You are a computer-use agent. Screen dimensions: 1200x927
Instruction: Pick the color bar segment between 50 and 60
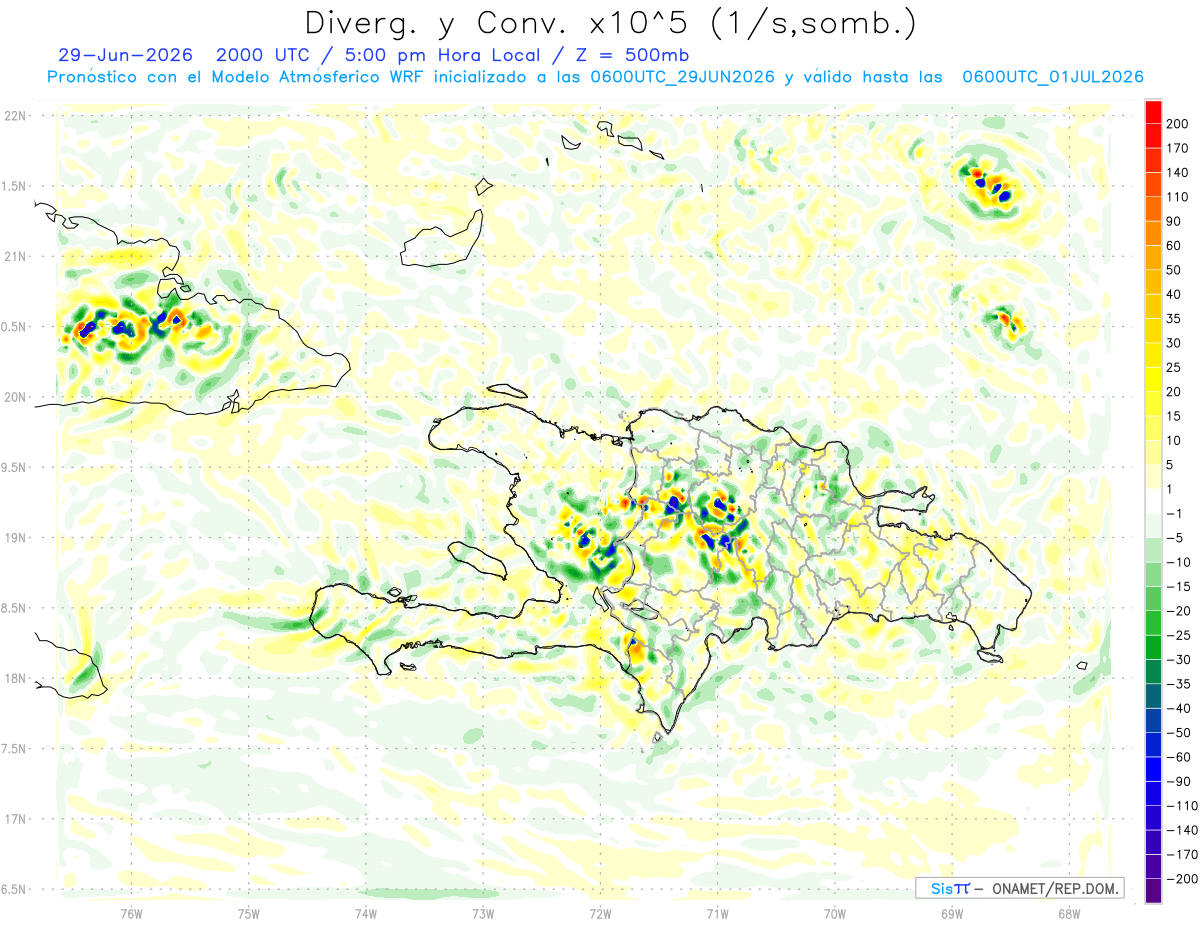click(x=1153, y=258)
